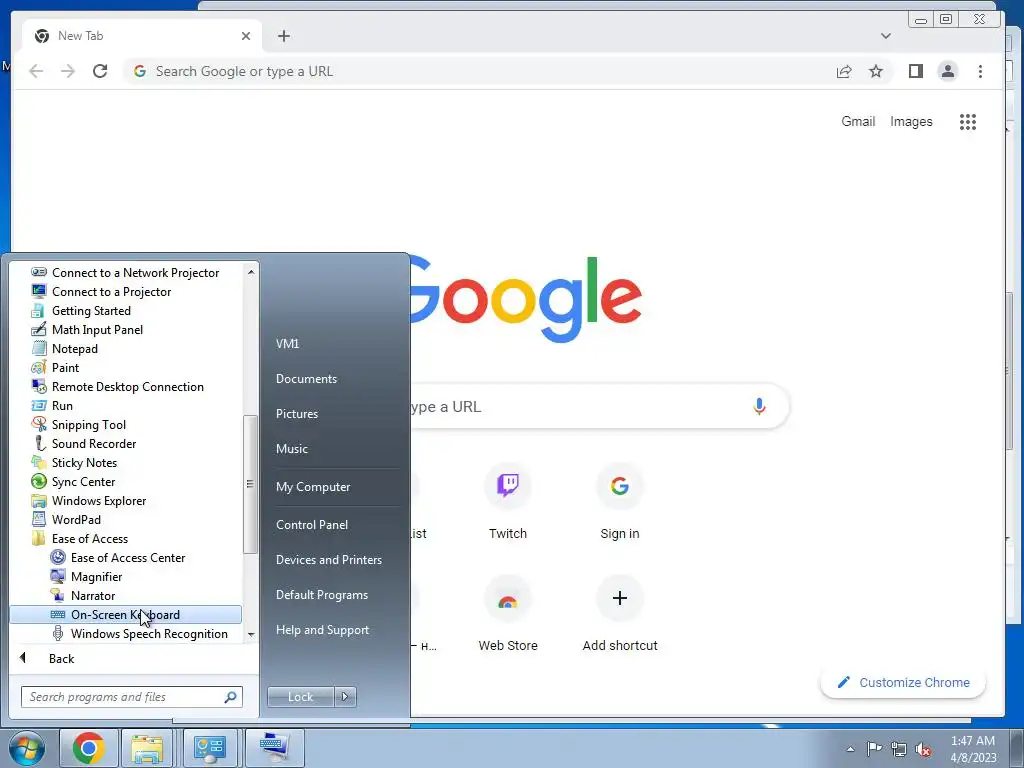
Task: Click the Windows Start orb
Action: (x=26, y=748)
